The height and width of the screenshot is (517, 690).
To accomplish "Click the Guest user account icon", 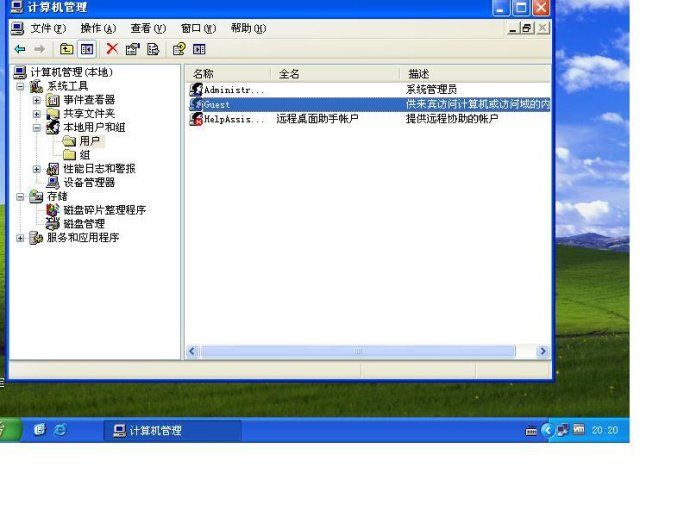I will click(196, 104).
